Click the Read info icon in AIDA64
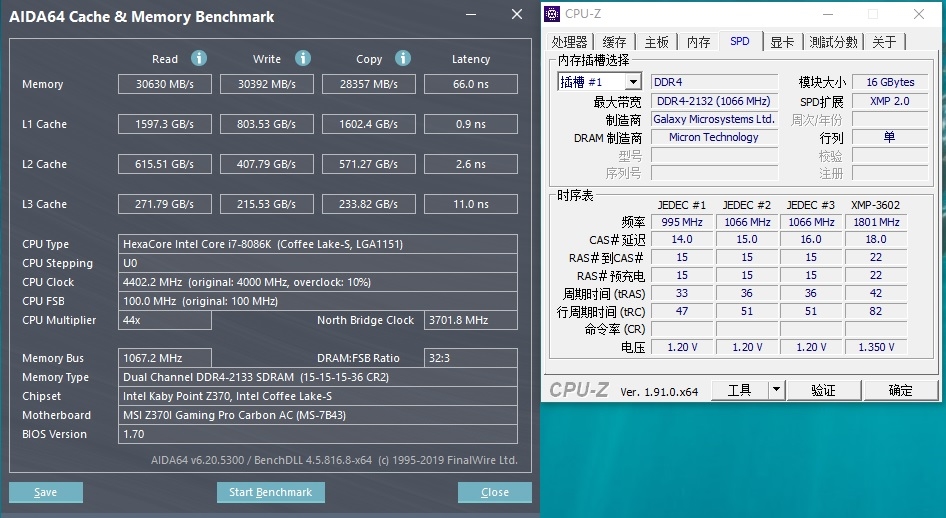Image resolution: width=946 pixels, height=518 pixels. (x=198, y=58)
